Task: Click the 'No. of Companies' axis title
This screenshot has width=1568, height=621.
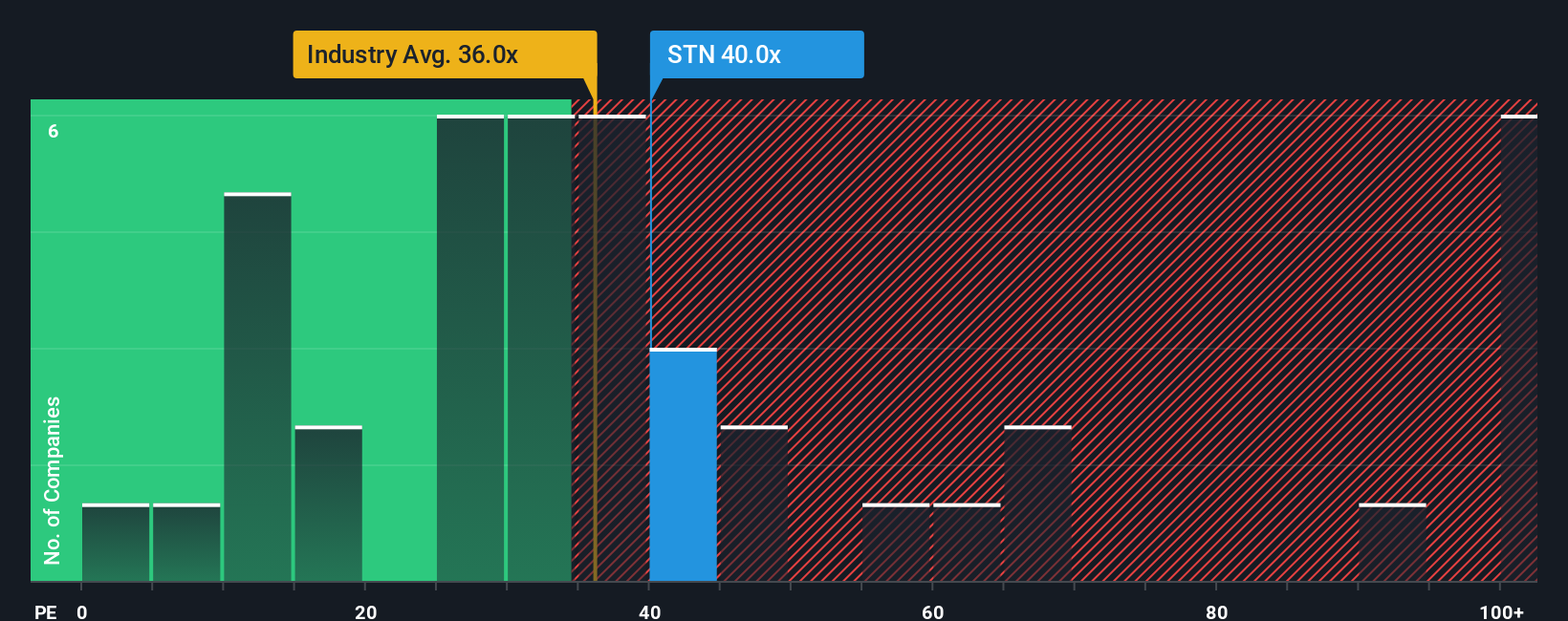Action: pyautogui.click(x=53, y=481)
